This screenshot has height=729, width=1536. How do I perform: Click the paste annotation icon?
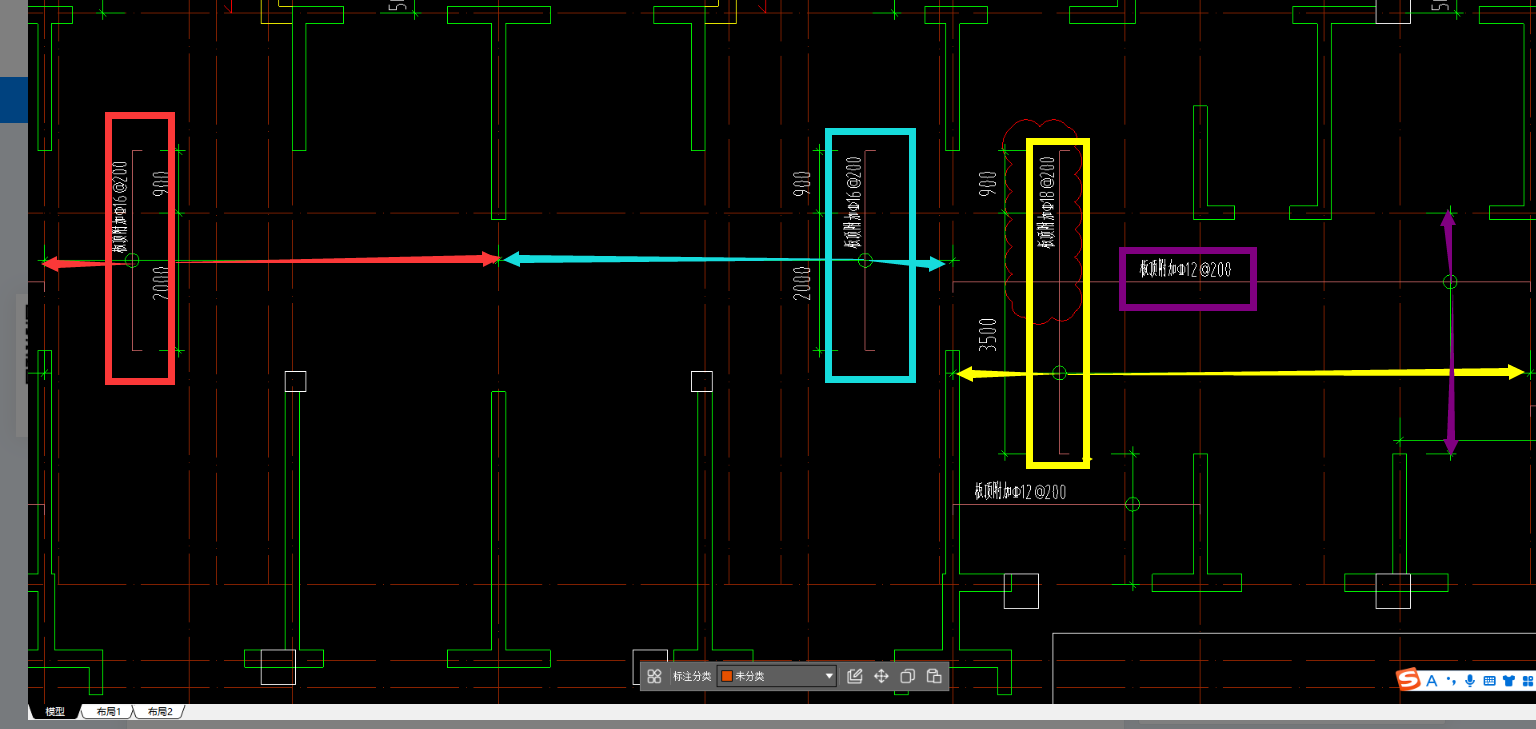point(933,676)
